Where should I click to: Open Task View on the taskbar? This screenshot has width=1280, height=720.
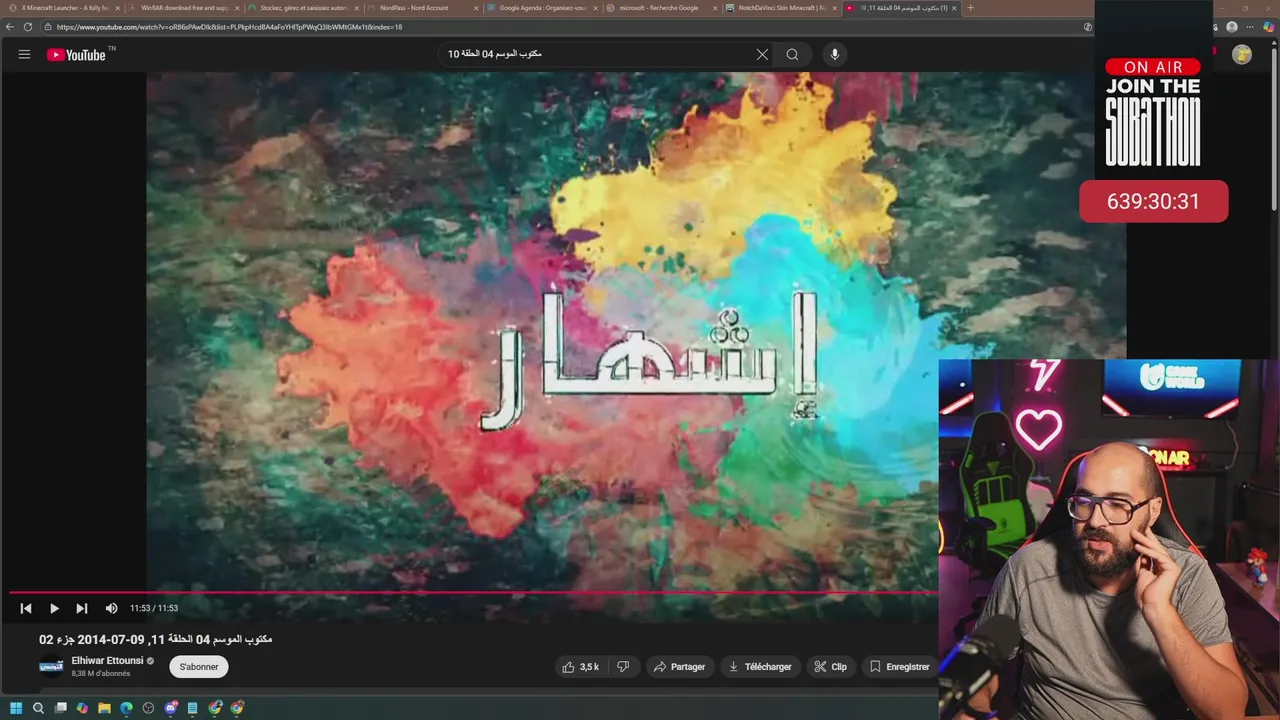coord(60,708)
